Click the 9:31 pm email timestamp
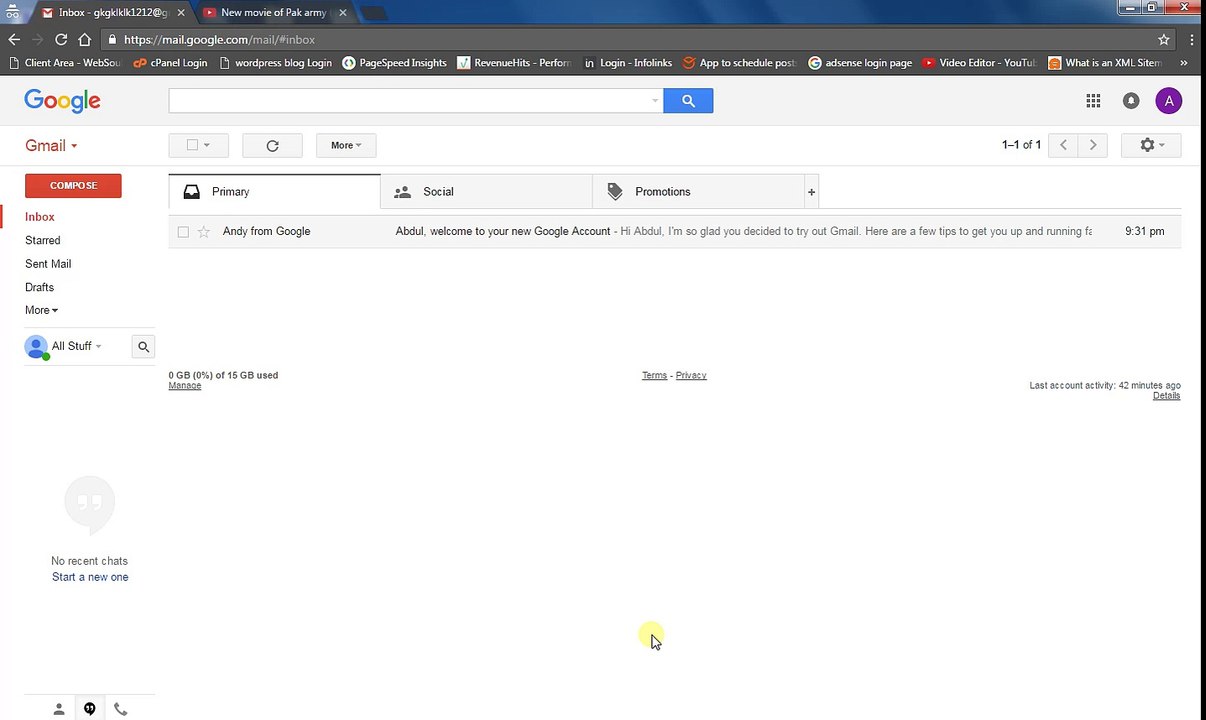 [x=1144, y=231]
